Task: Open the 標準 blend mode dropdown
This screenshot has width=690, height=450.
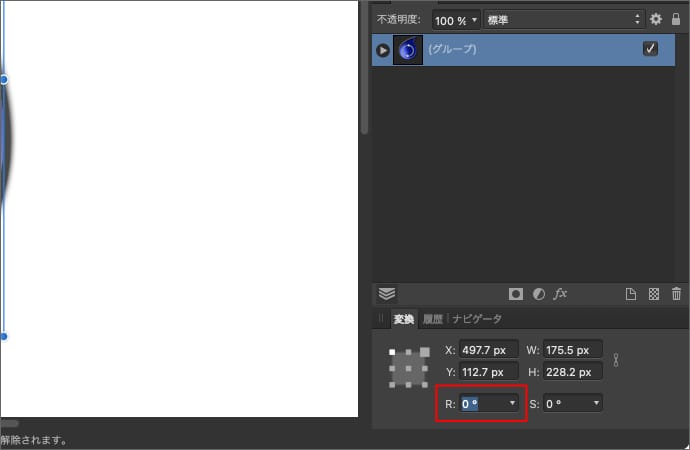Action: tap(563, 19)
